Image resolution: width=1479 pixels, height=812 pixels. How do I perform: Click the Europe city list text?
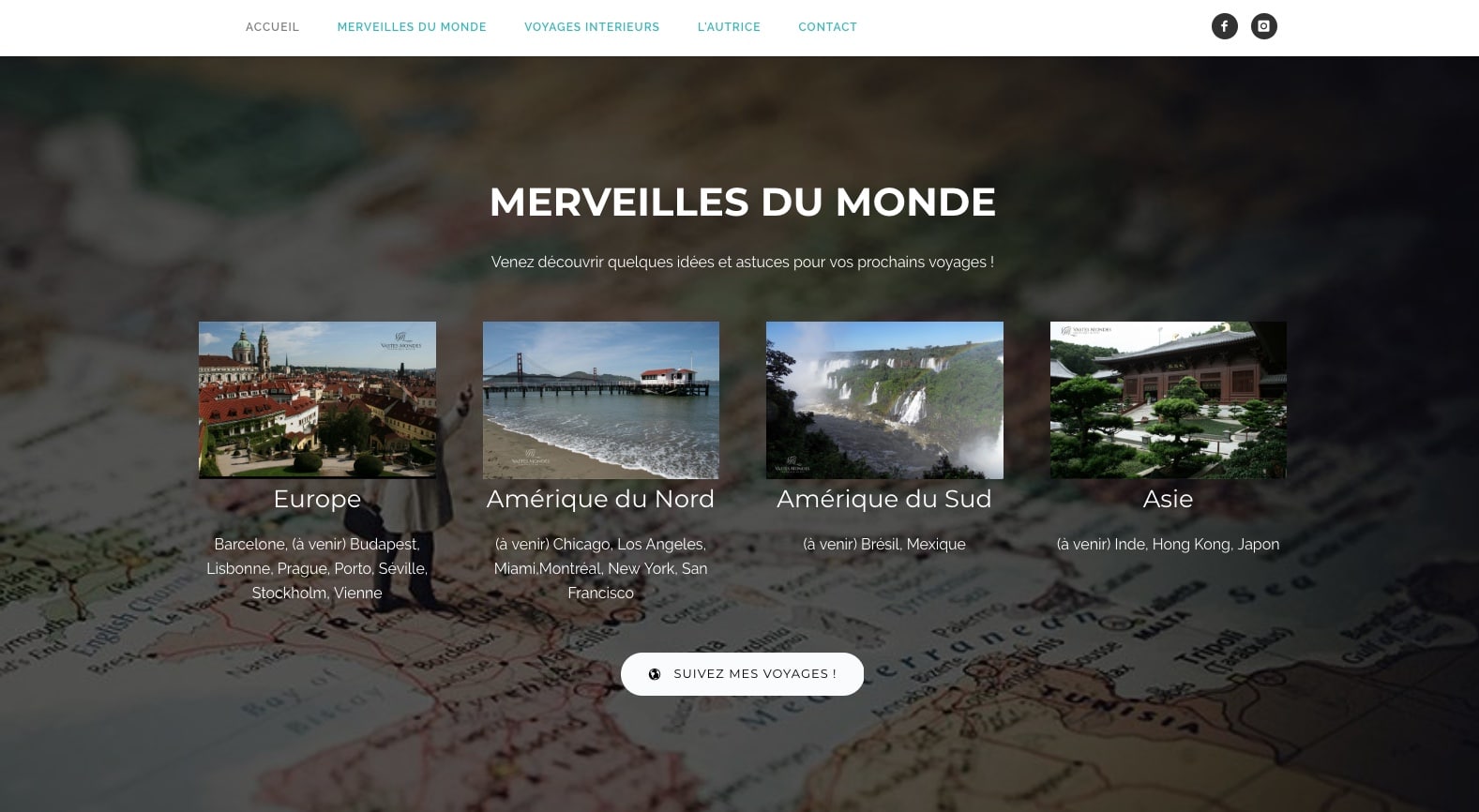pos(317,568)
